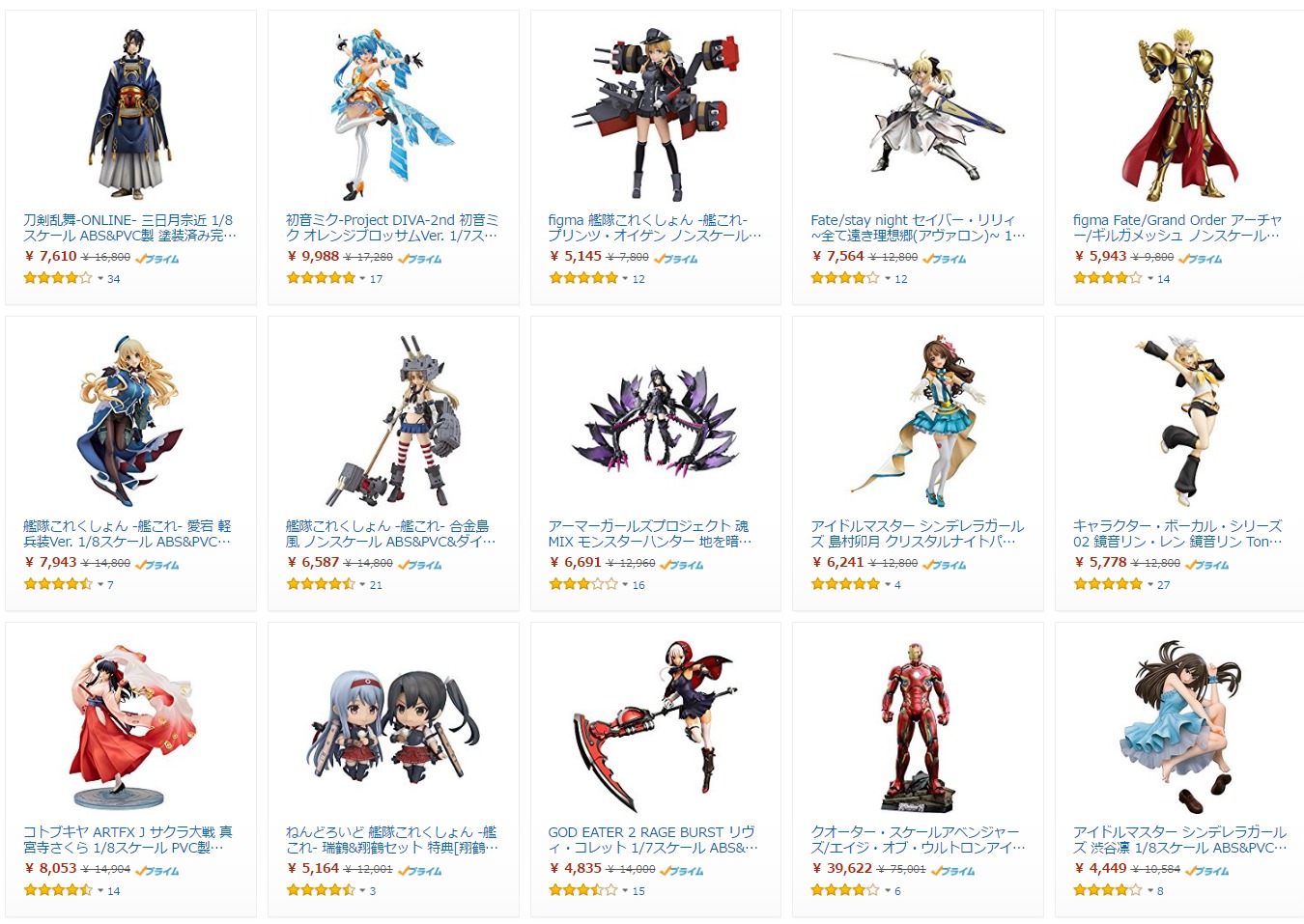
Task: Open 鏡音リン・レン character vocal series link
Action: tap(1178, 534)
